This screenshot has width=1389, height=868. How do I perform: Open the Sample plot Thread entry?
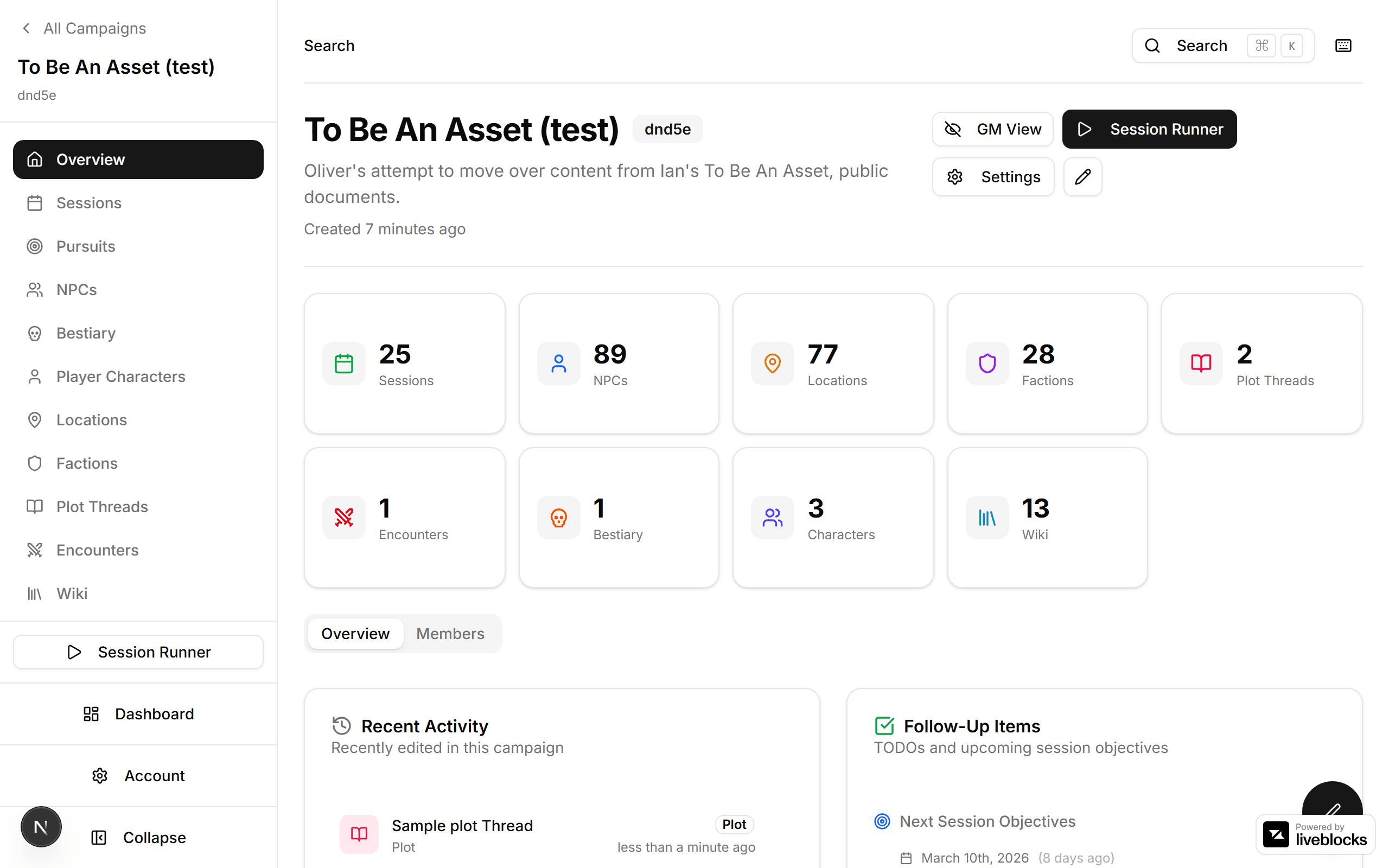462,826
